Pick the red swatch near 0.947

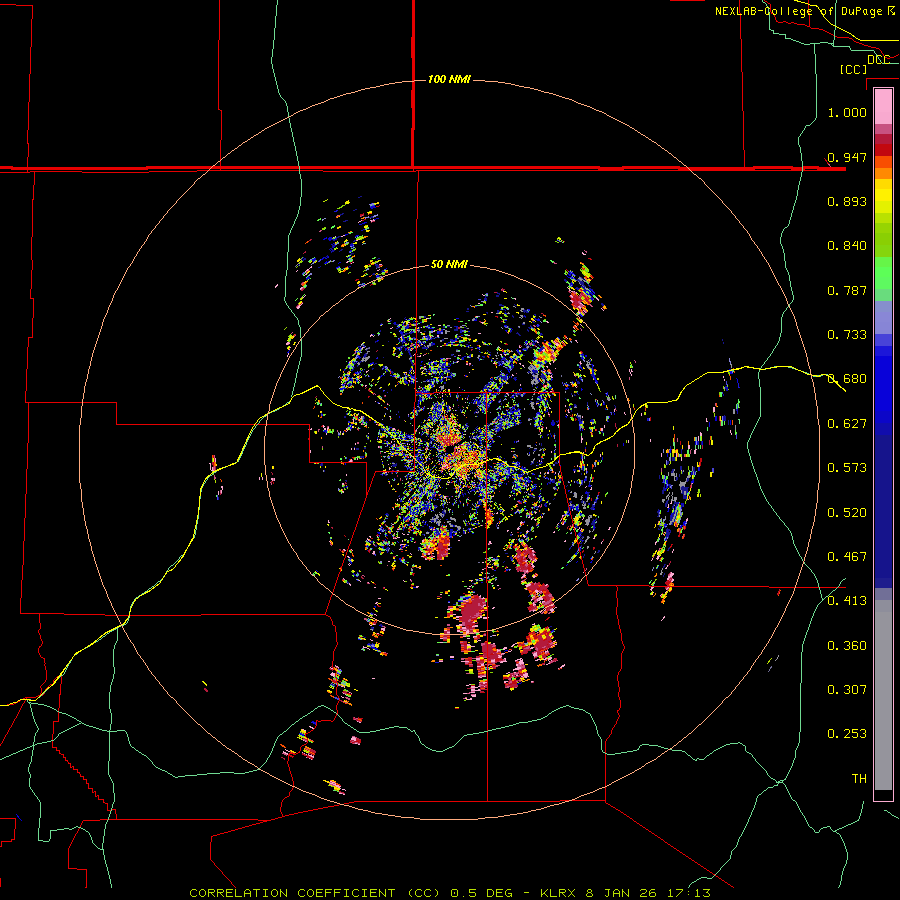click(x=883, y=150)
